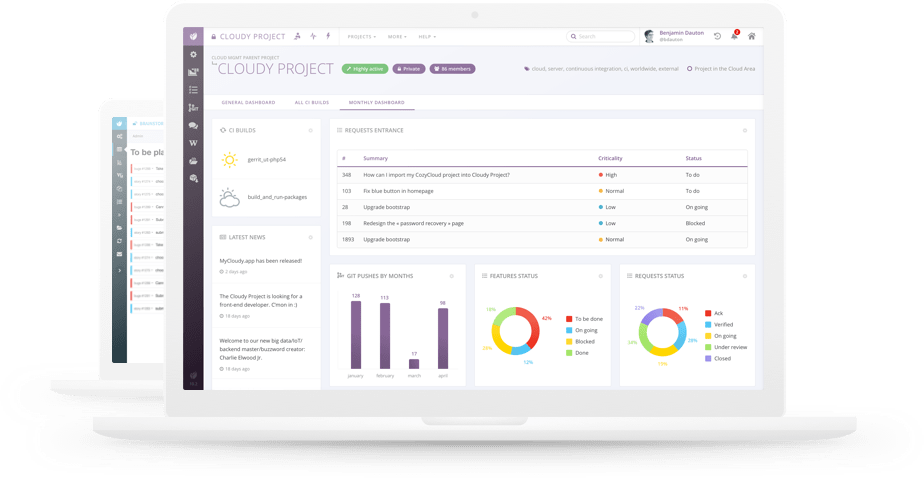This screenshot has height=478, width=924.
Task: Sort requests by the Summary column header
Action: pos(375,159)
